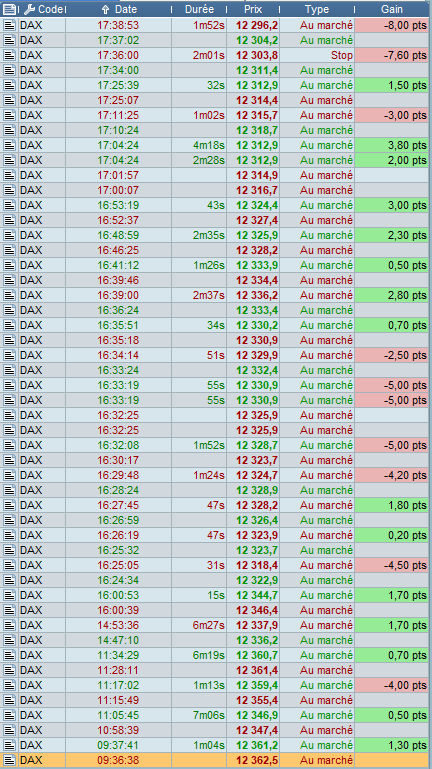
Task: Open the detail icon for the 16:39:00 order
Action: point(9,295)
